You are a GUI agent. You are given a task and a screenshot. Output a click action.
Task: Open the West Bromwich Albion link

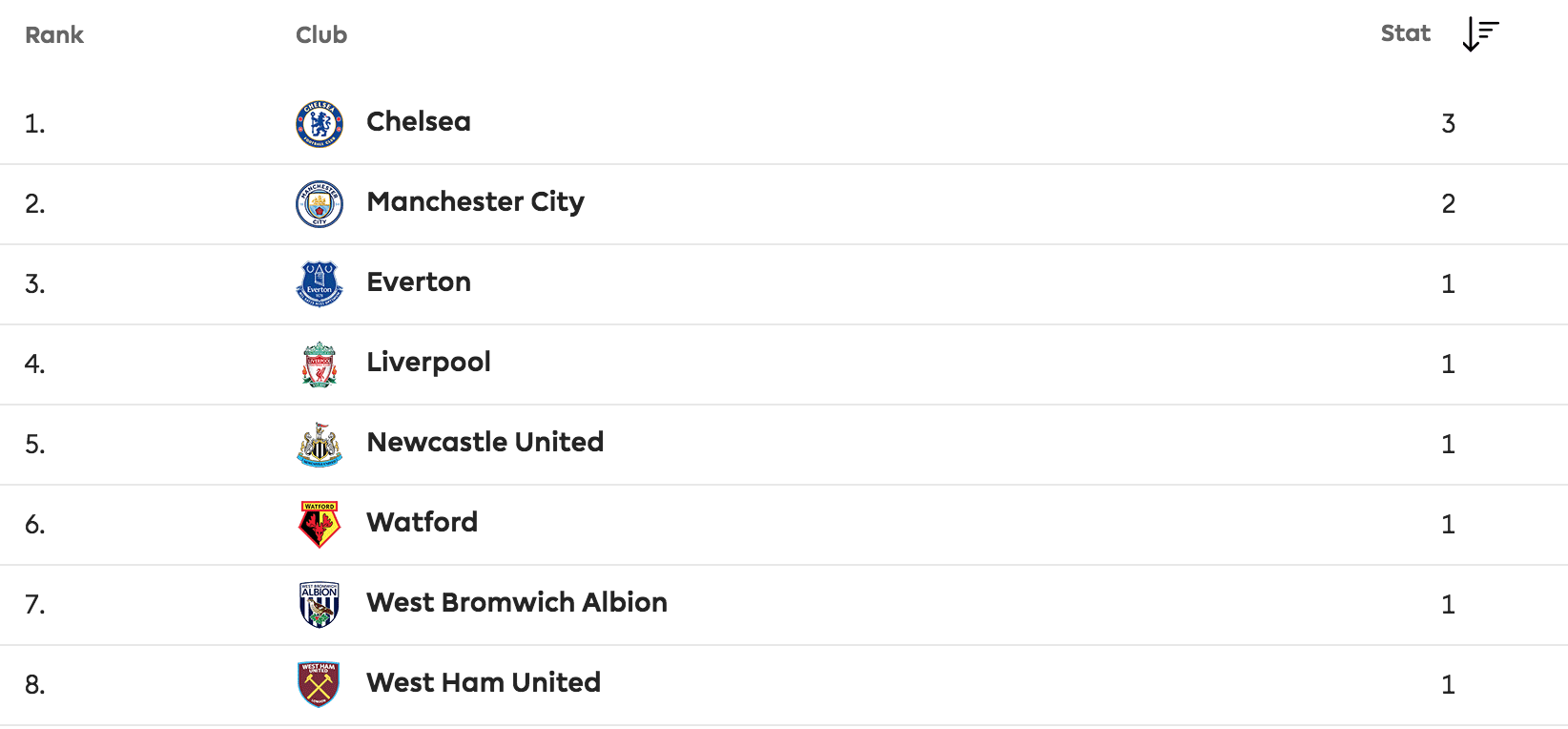pos(516,603)
